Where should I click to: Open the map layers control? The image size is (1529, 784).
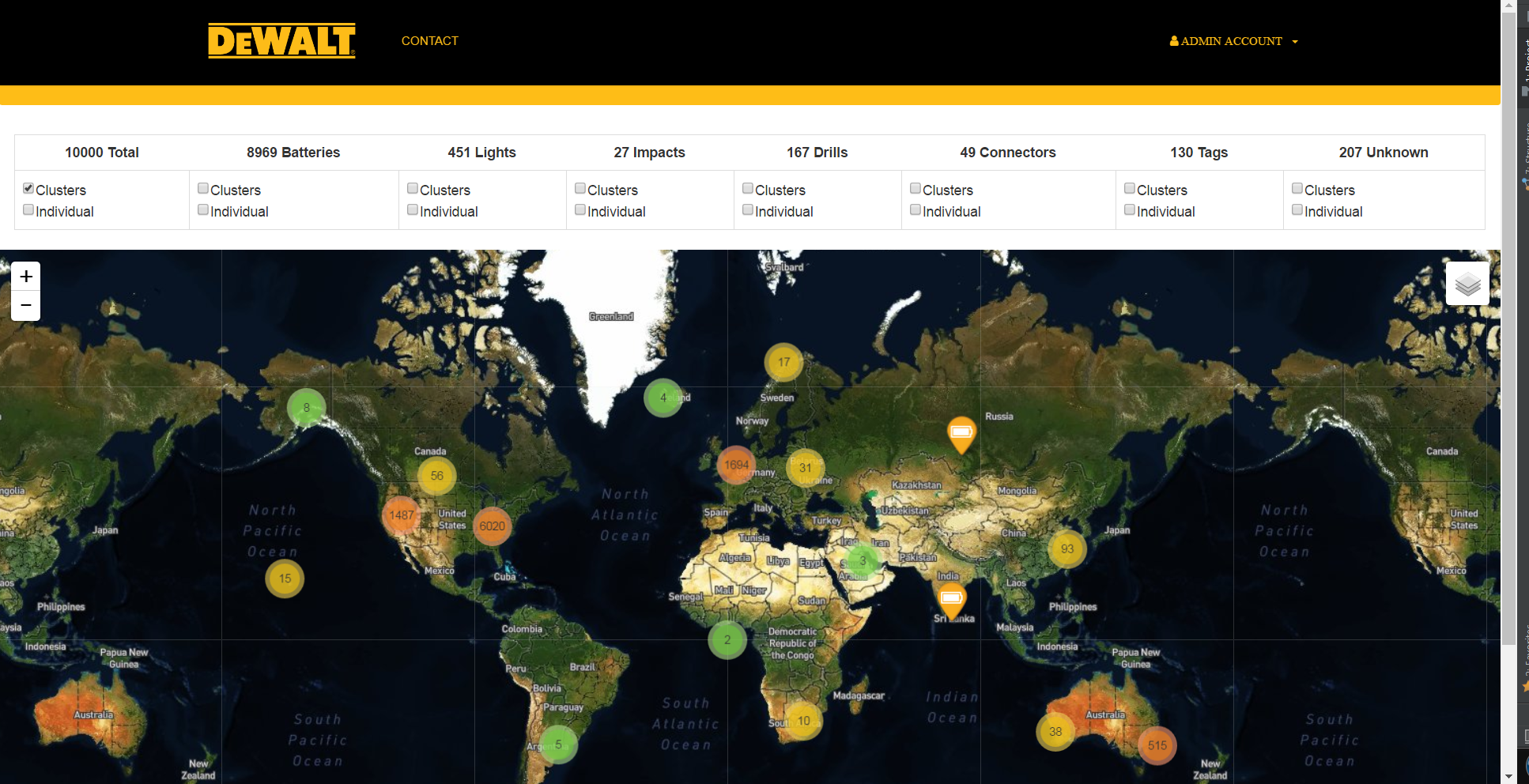(x=1467, y=284)
